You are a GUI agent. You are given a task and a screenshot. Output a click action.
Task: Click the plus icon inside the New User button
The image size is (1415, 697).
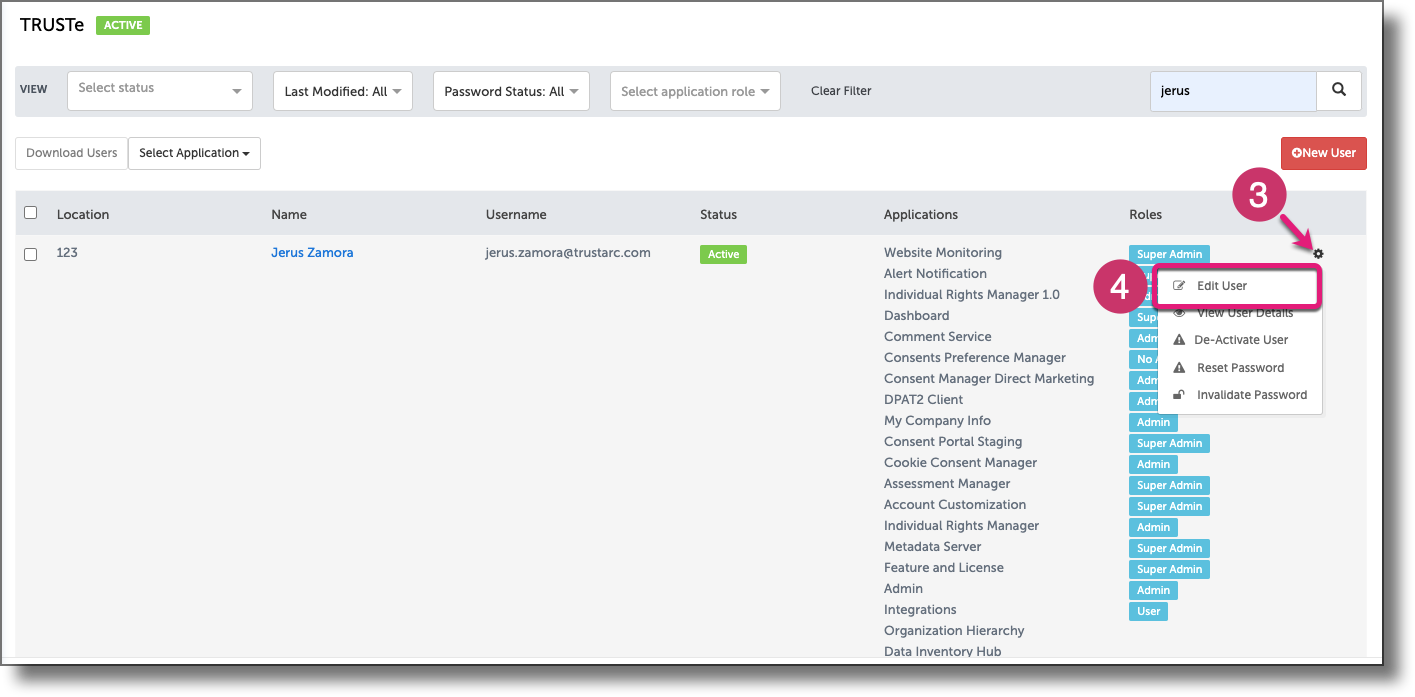tap(1297, 153)
